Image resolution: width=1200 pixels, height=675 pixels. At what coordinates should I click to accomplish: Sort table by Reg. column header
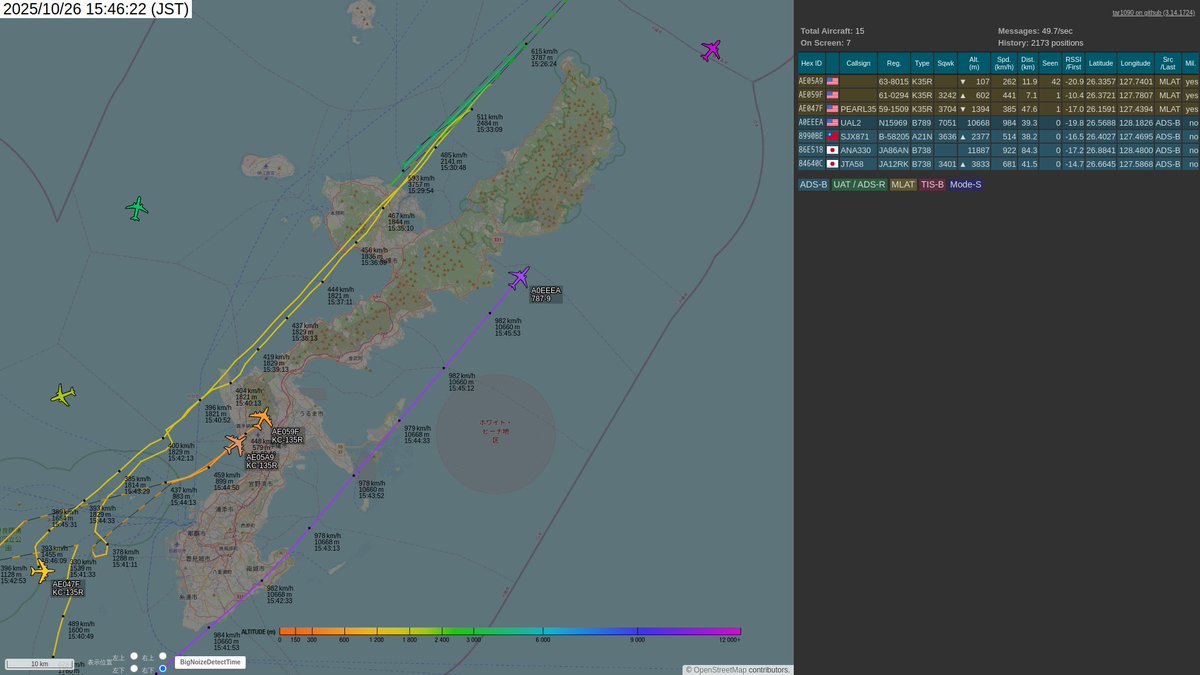click(x=894, y=62)
